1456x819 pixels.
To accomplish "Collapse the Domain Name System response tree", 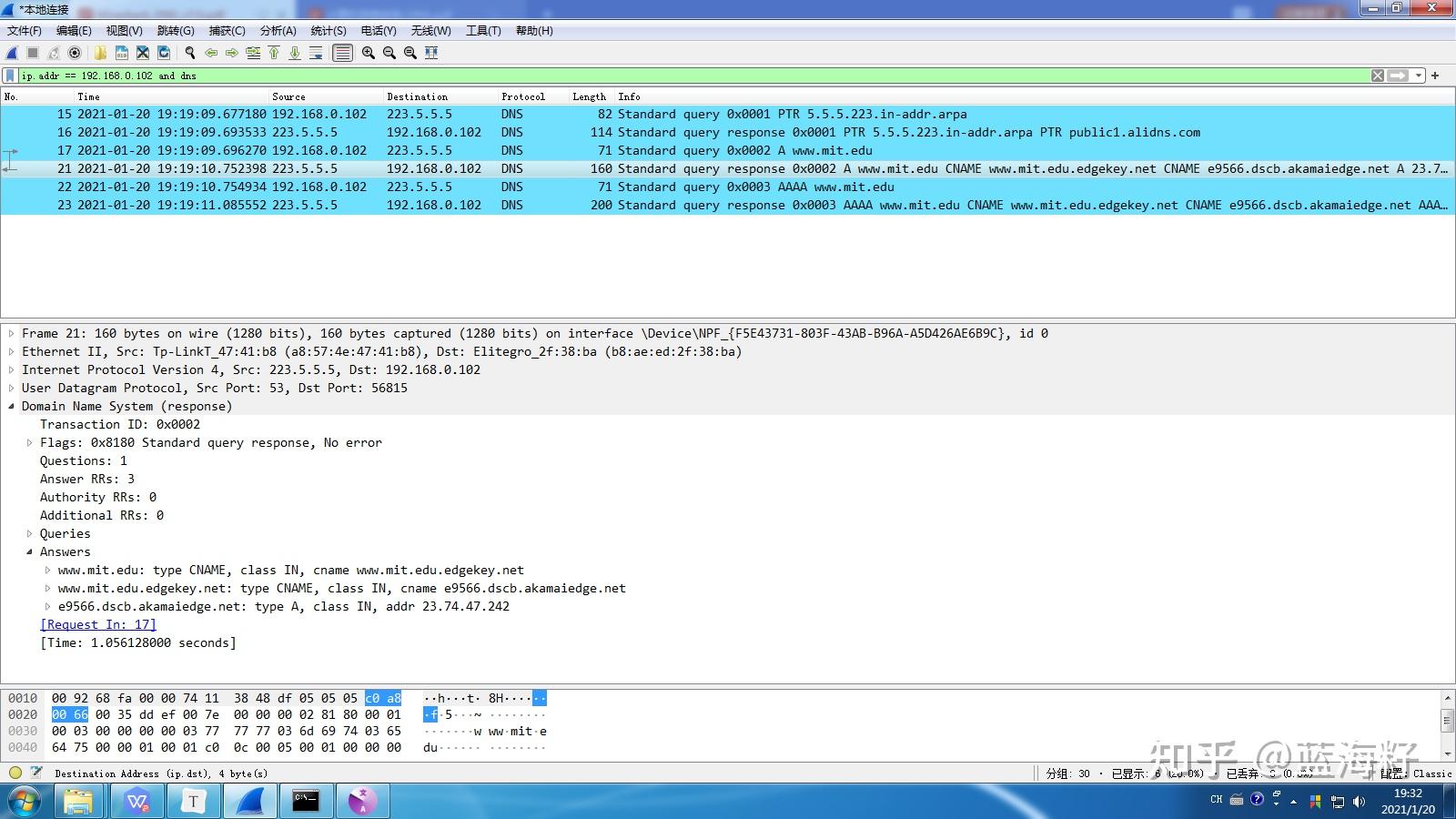I will pyautogui.click(x=10, y=406).
